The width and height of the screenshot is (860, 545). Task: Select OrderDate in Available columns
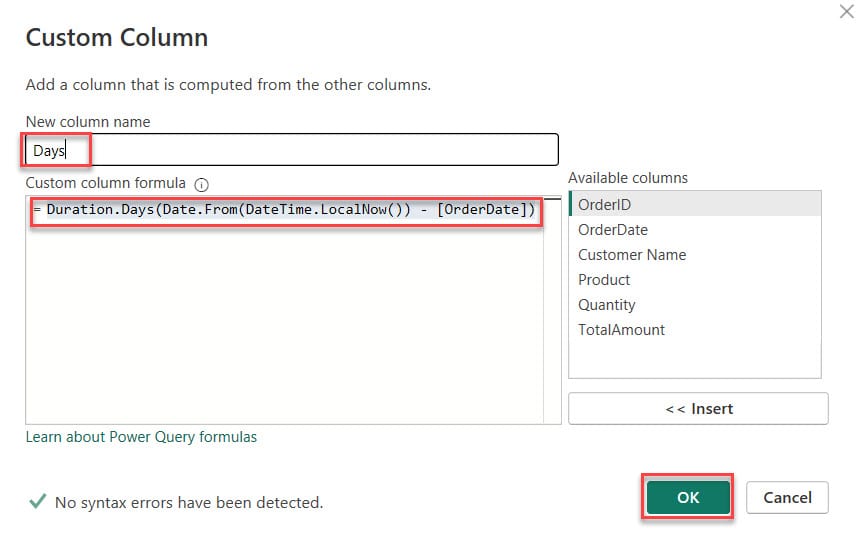(695, 230)
